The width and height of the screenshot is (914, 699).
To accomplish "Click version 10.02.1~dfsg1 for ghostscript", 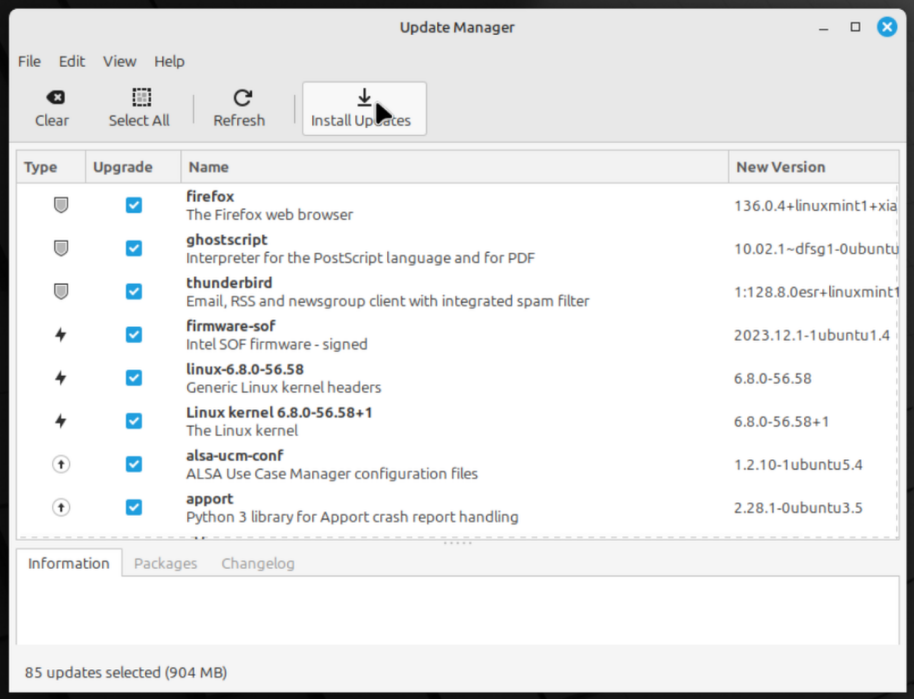I will click(816, 249).
